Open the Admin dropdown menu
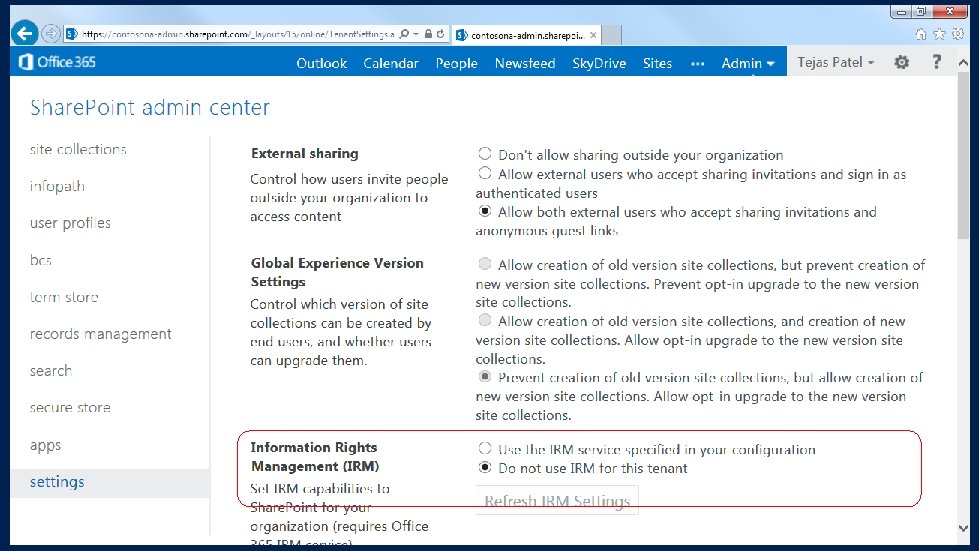Image resolution: width=979 pixels, height=551 pixels. 747,63
